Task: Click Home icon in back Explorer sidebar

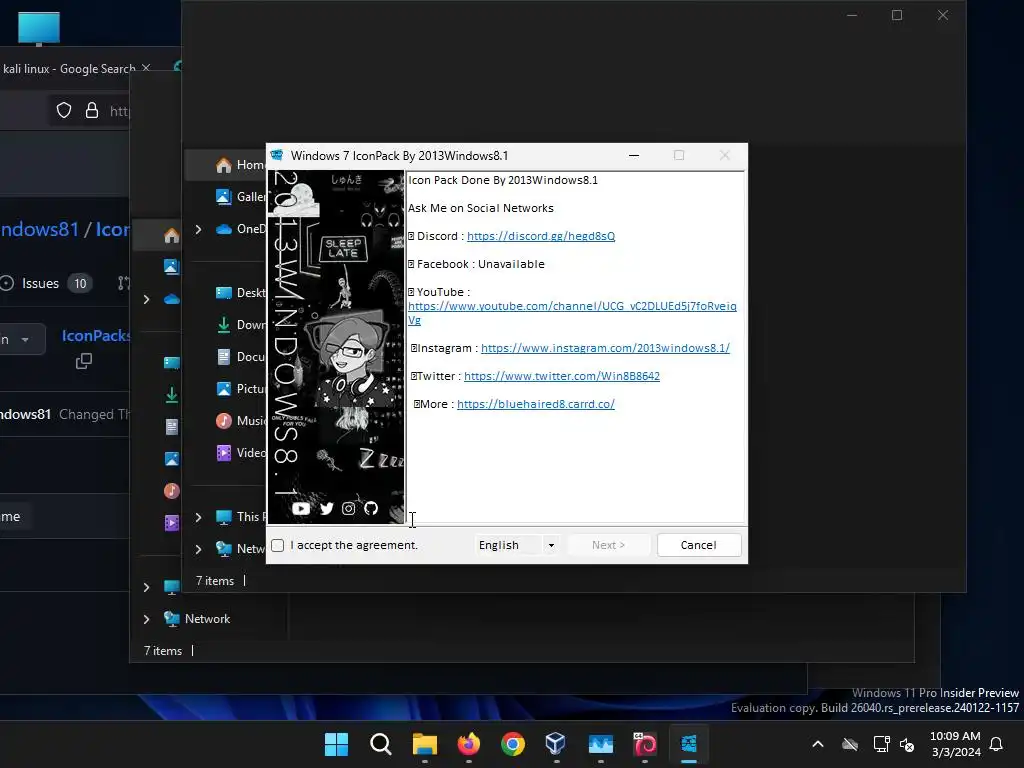Action: coord(172,236)
